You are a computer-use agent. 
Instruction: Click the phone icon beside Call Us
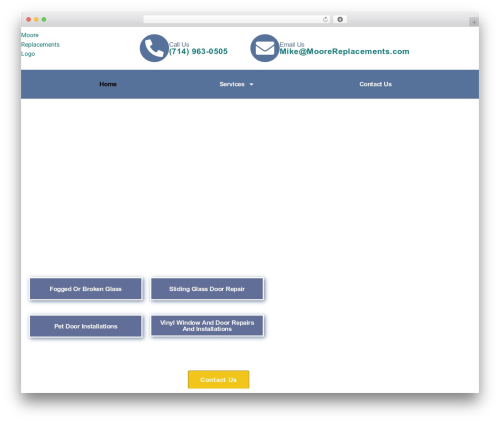pyautogui.click(x=154, y=48)
